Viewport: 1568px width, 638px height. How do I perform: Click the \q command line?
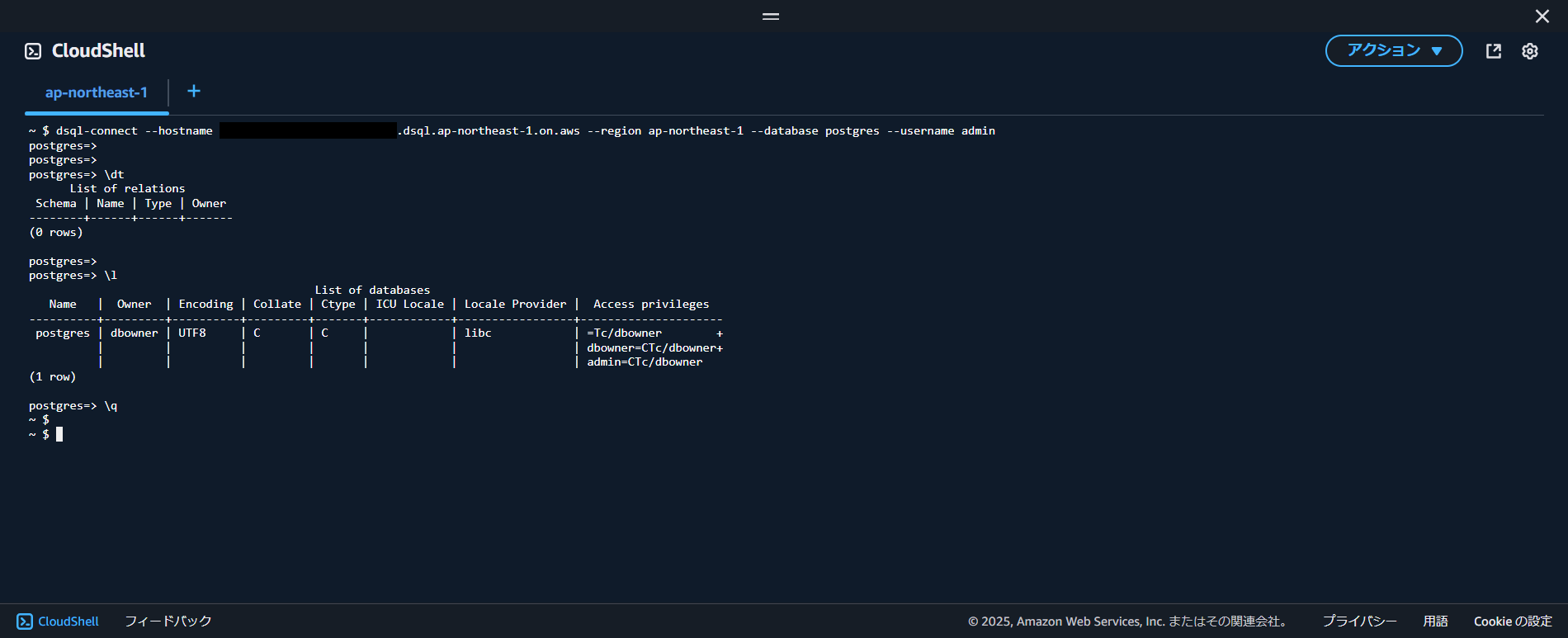pos(73,405)
